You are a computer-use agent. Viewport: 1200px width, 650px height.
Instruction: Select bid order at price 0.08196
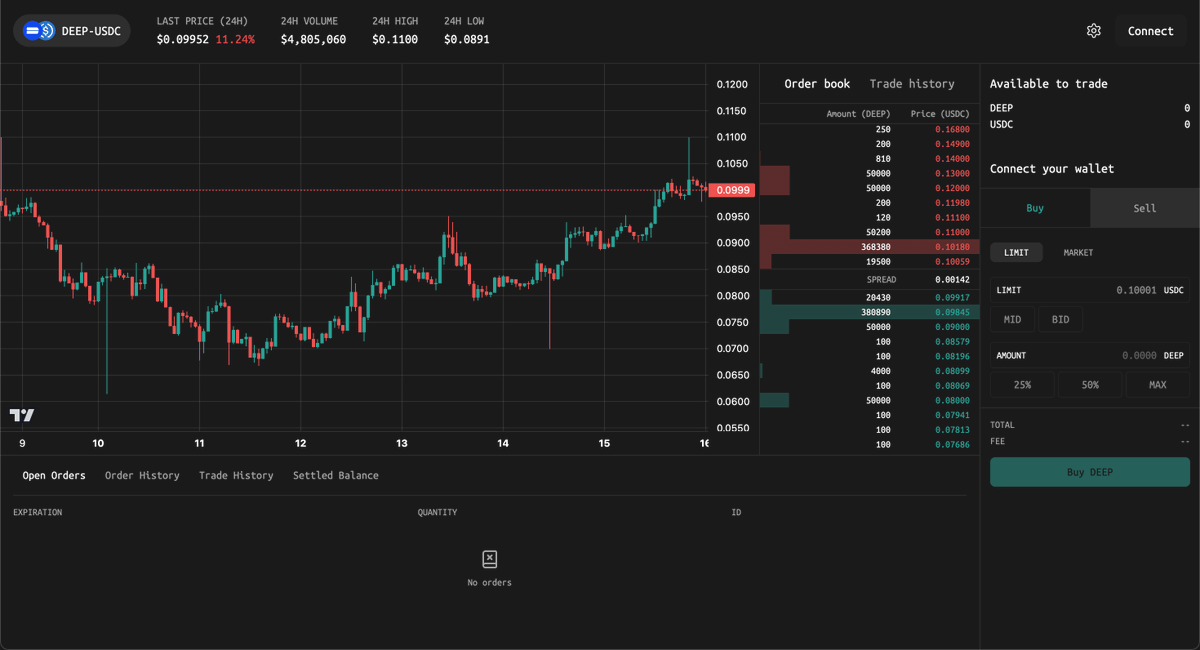coord(870,356)
